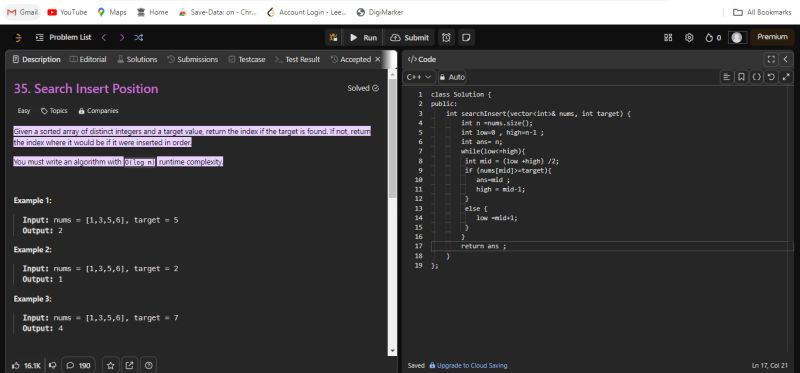The width and height of the screenshot is (800, 373).
Task: Open YouTube bookmark
Action: (x=67, y=12)
